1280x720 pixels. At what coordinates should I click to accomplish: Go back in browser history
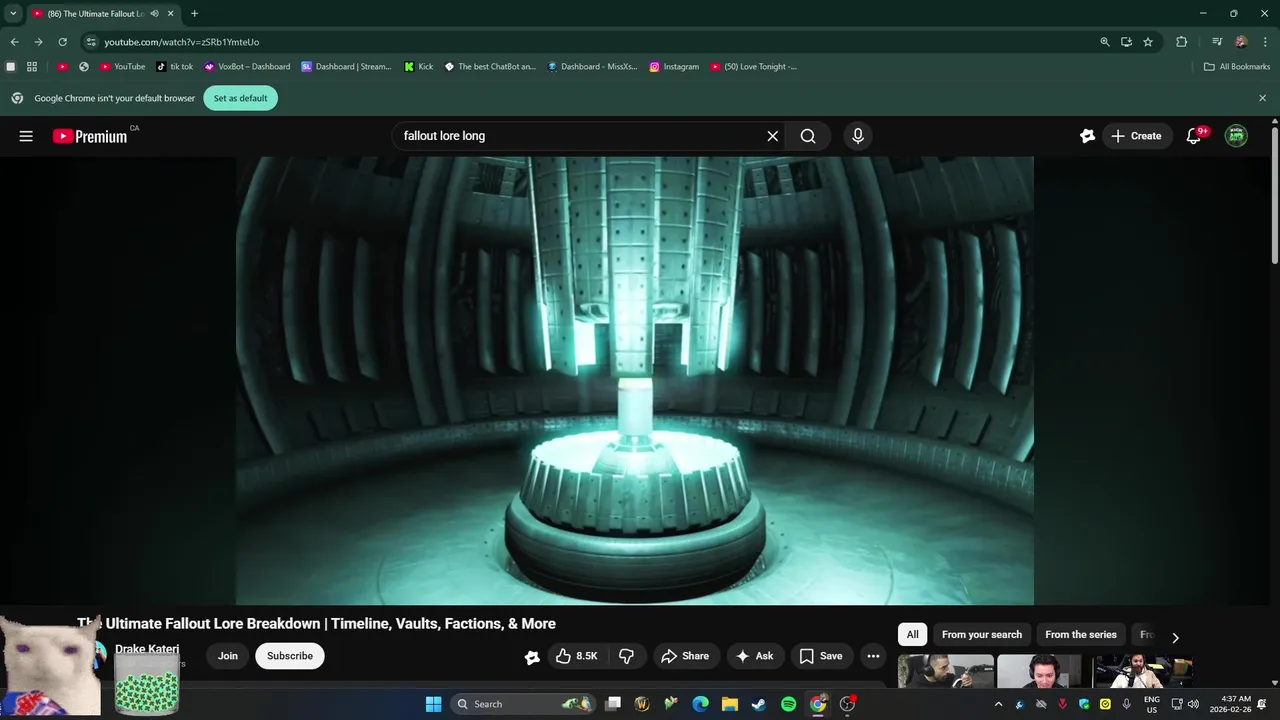[14, 42]
